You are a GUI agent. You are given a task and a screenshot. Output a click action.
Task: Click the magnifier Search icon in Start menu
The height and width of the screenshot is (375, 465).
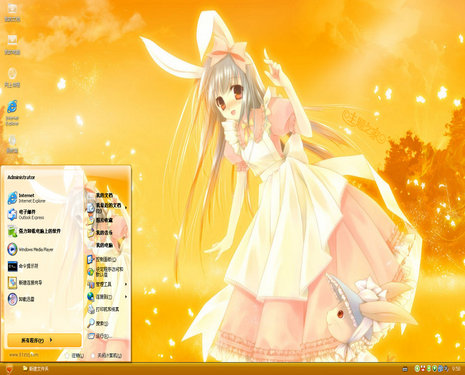coord(91,322)
